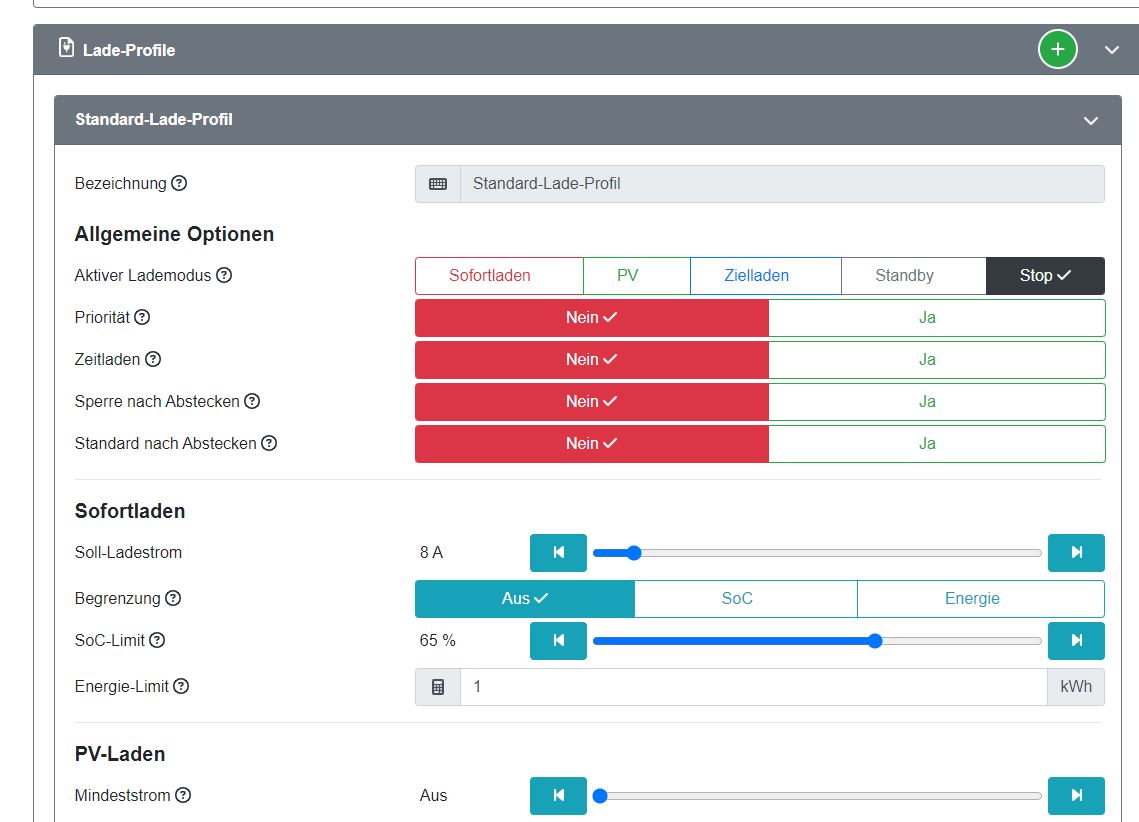This screenshot has width=1139, height=822.
Task: Increase Soll-Ladestrom with the right step button
Action: [x=1076, y=552]
